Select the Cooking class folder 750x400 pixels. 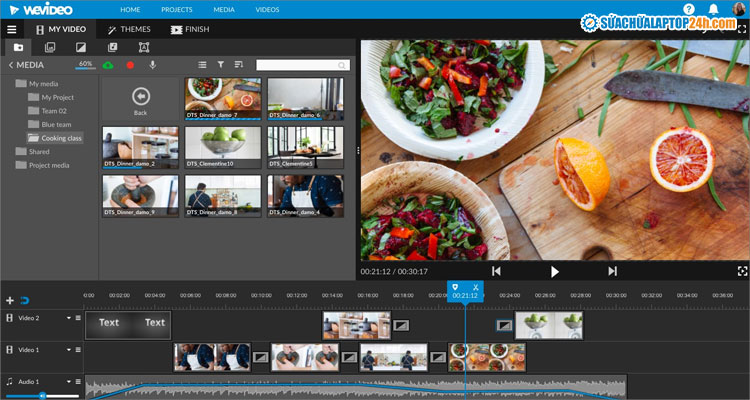pos(55,138)
